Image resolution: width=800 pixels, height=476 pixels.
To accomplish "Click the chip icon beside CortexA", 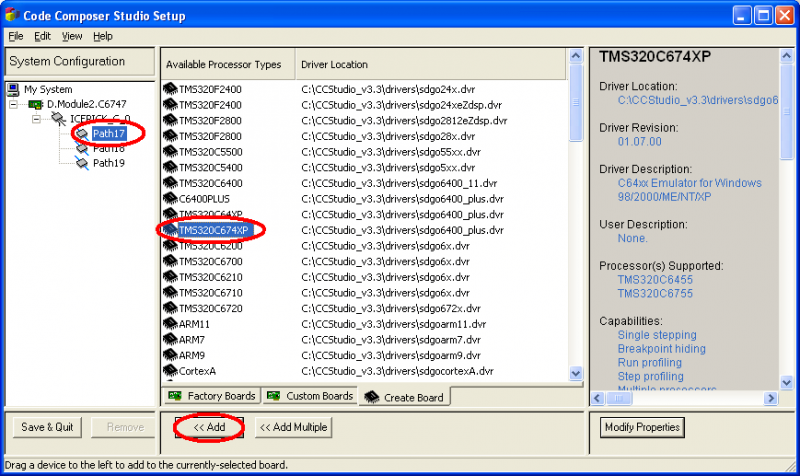I will [x=170, y=371].
